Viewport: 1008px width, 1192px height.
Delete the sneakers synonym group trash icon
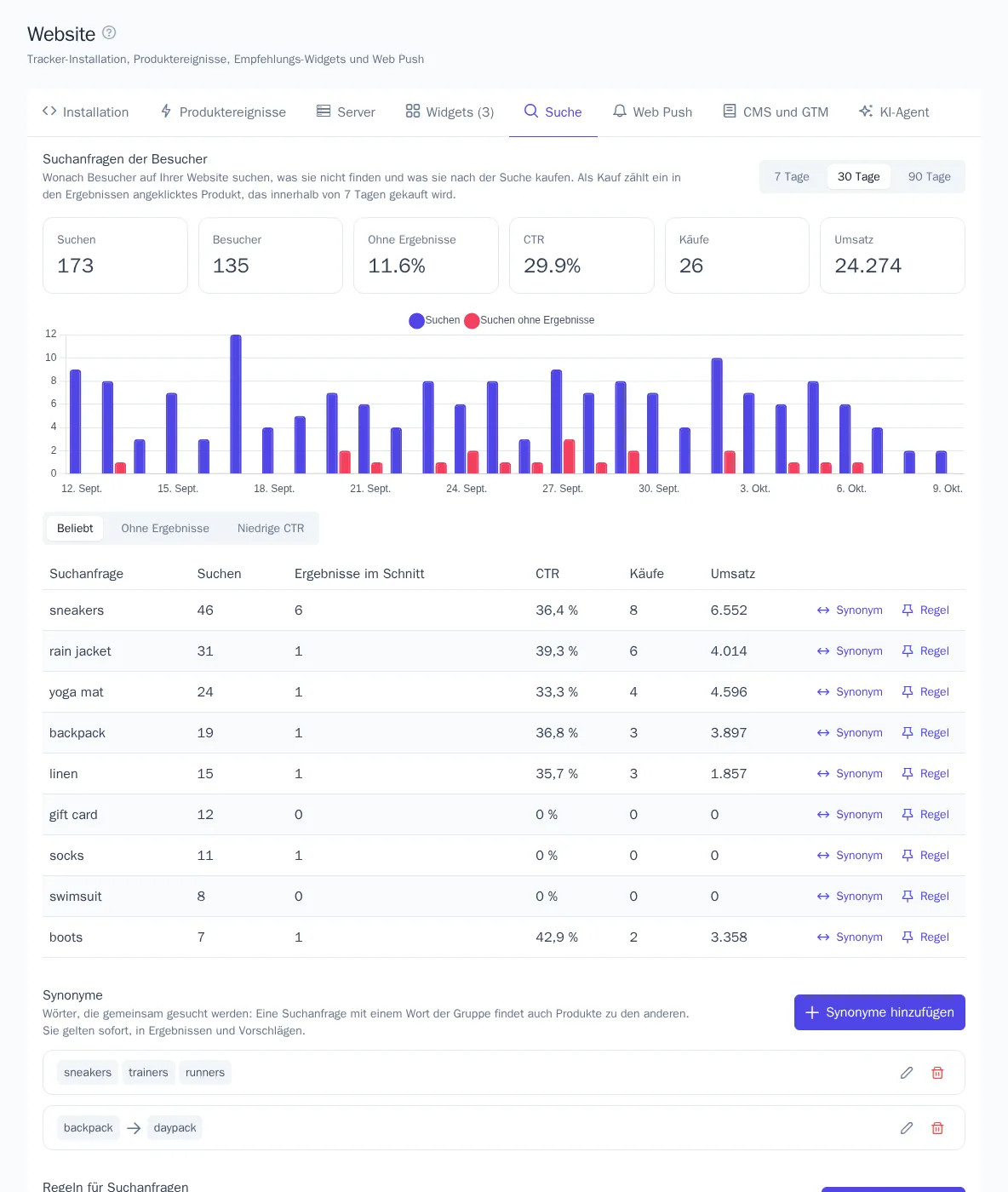click(937, 1073)
